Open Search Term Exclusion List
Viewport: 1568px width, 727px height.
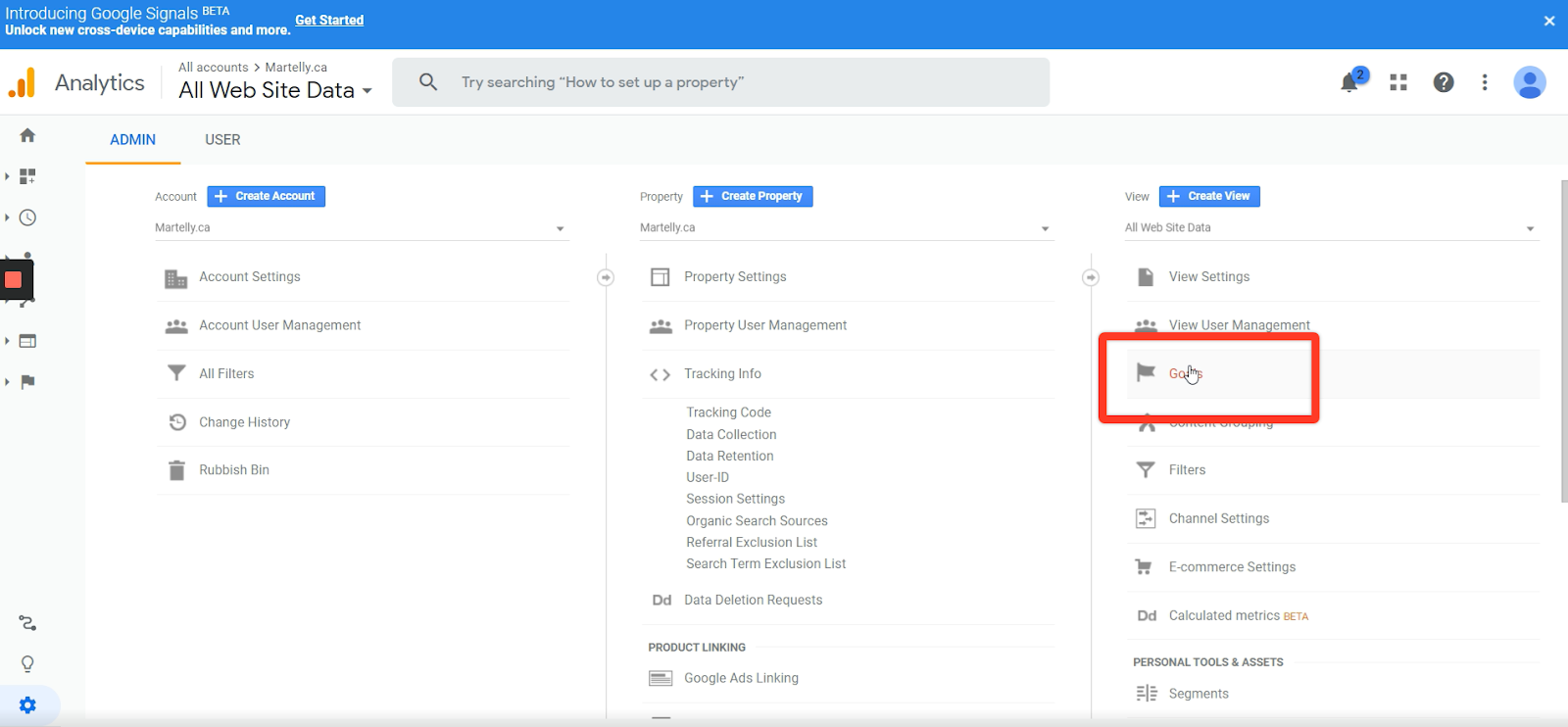click(765, 563)
